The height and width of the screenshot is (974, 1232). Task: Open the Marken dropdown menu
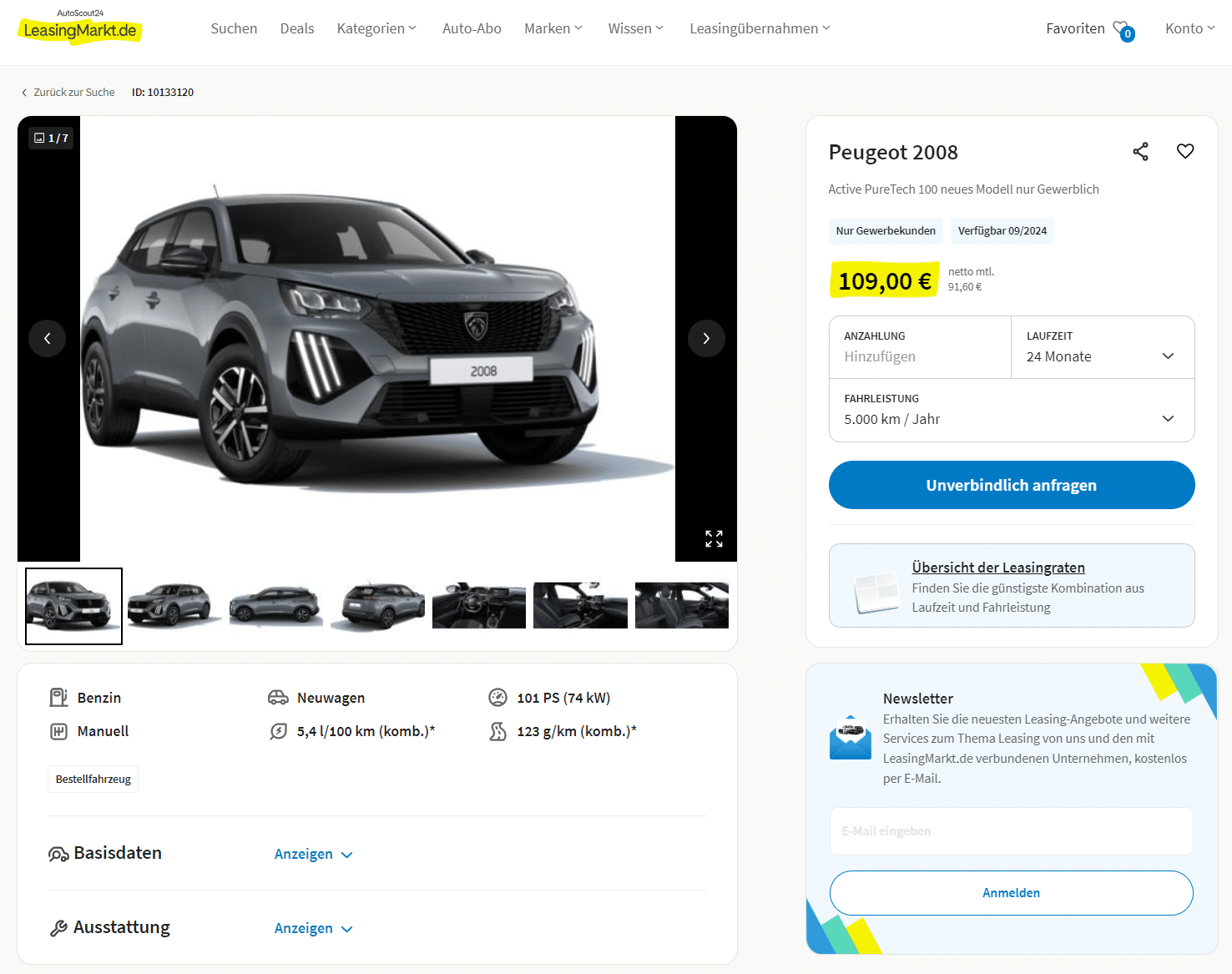[553, 28]
